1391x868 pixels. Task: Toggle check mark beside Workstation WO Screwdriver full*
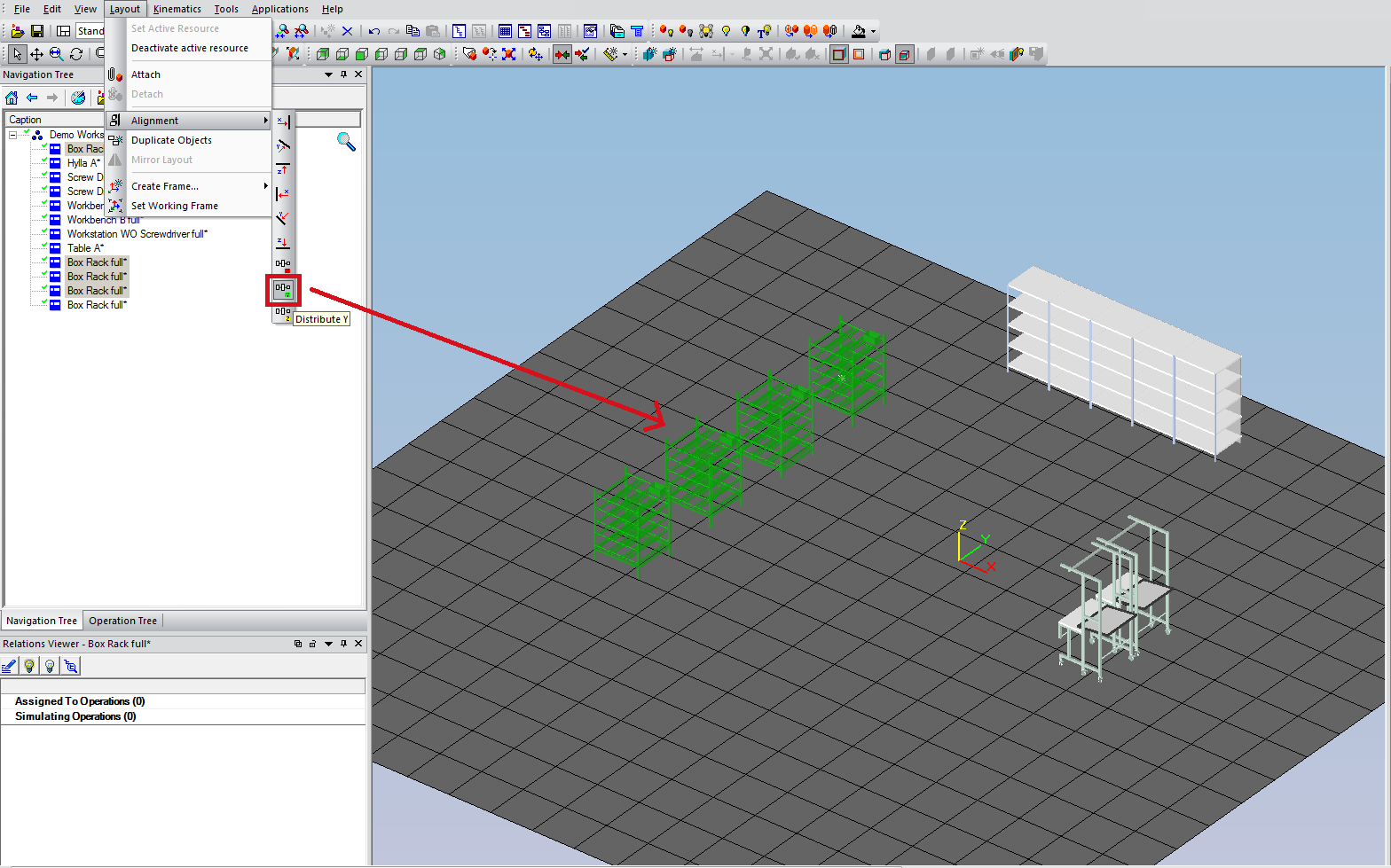[44, 231]
